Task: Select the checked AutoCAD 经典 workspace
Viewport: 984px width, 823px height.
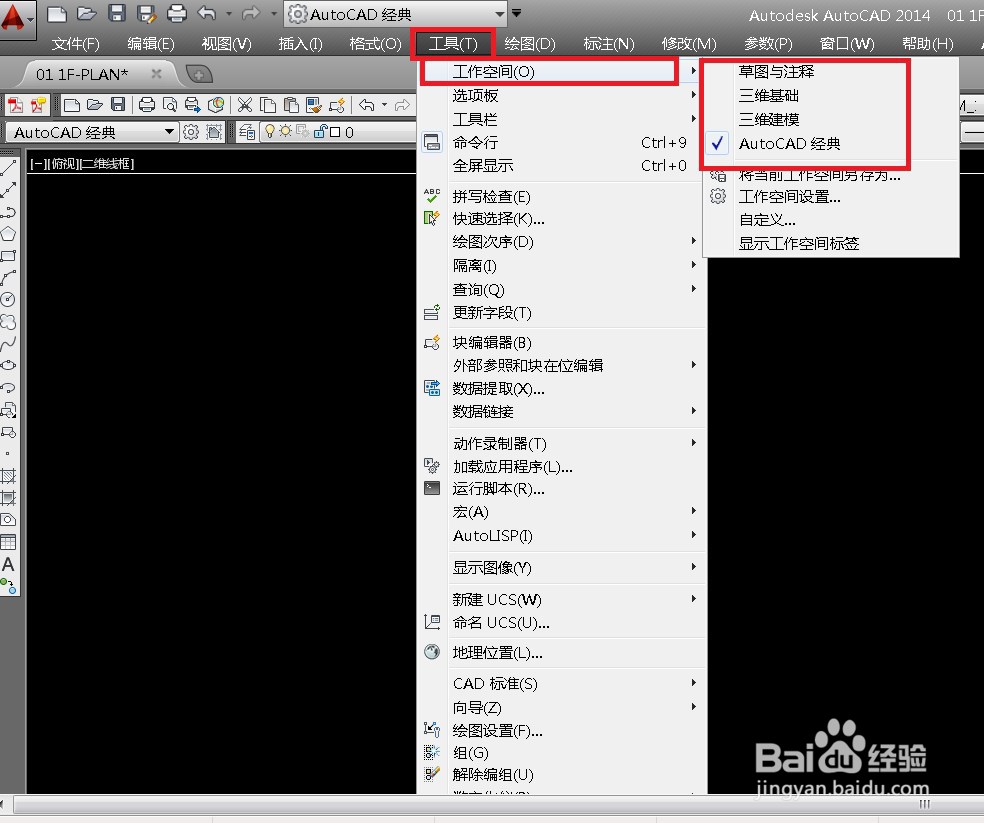Action: tap(789, 144)
